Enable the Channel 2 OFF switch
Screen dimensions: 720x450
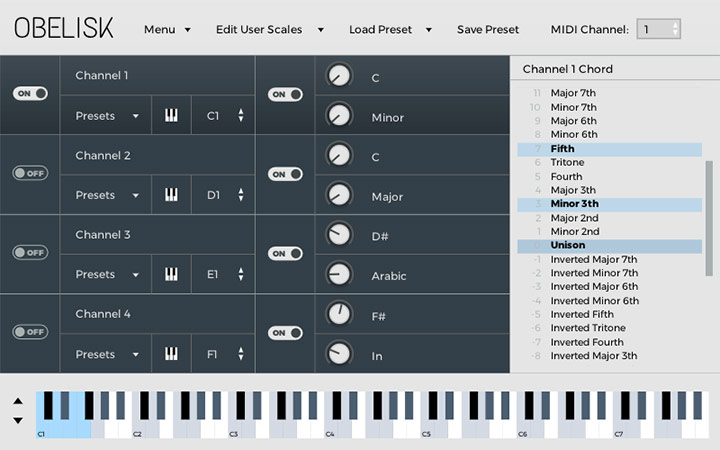pyautogui.click(x=30, y=173)
